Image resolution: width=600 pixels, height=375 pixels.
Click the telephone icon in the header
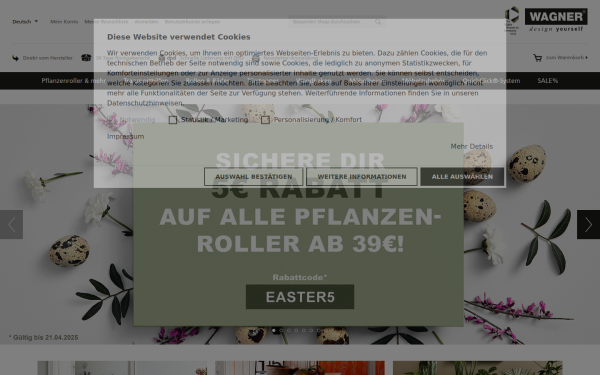pos(86,58)
